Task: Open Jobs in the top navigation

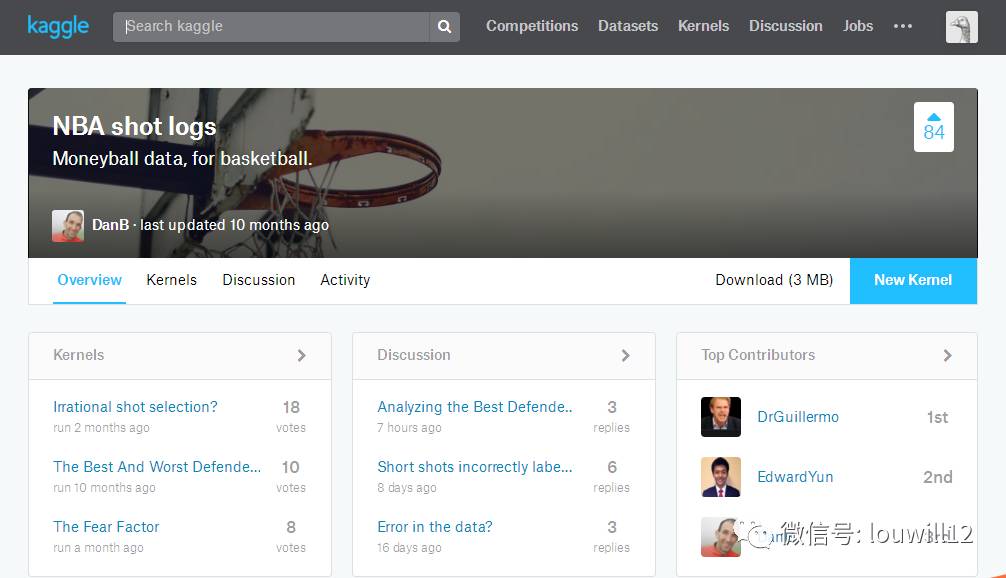Action: (858, 26)
